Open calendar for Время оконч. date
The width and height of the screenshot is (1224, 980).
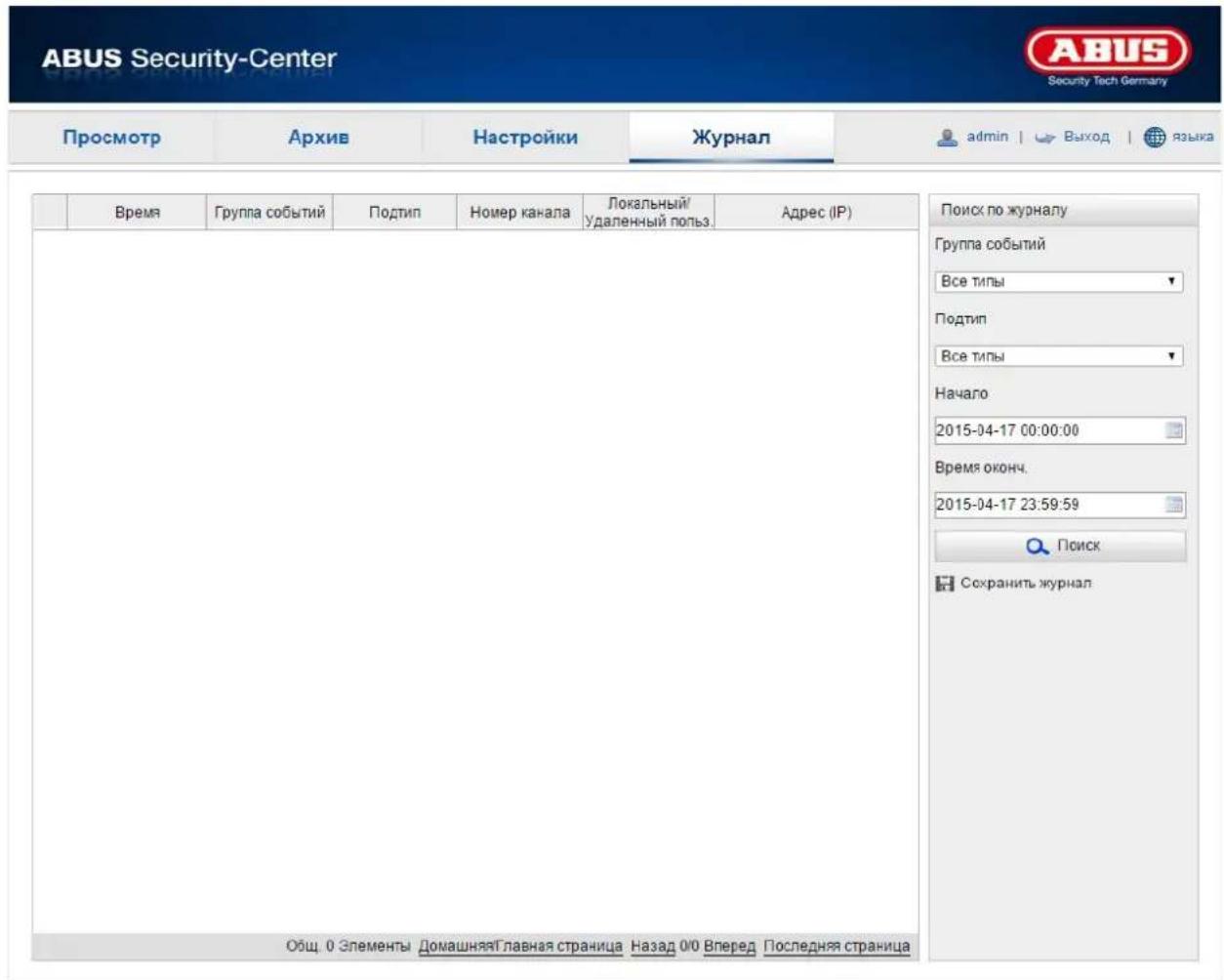(x=1174, y=505)
